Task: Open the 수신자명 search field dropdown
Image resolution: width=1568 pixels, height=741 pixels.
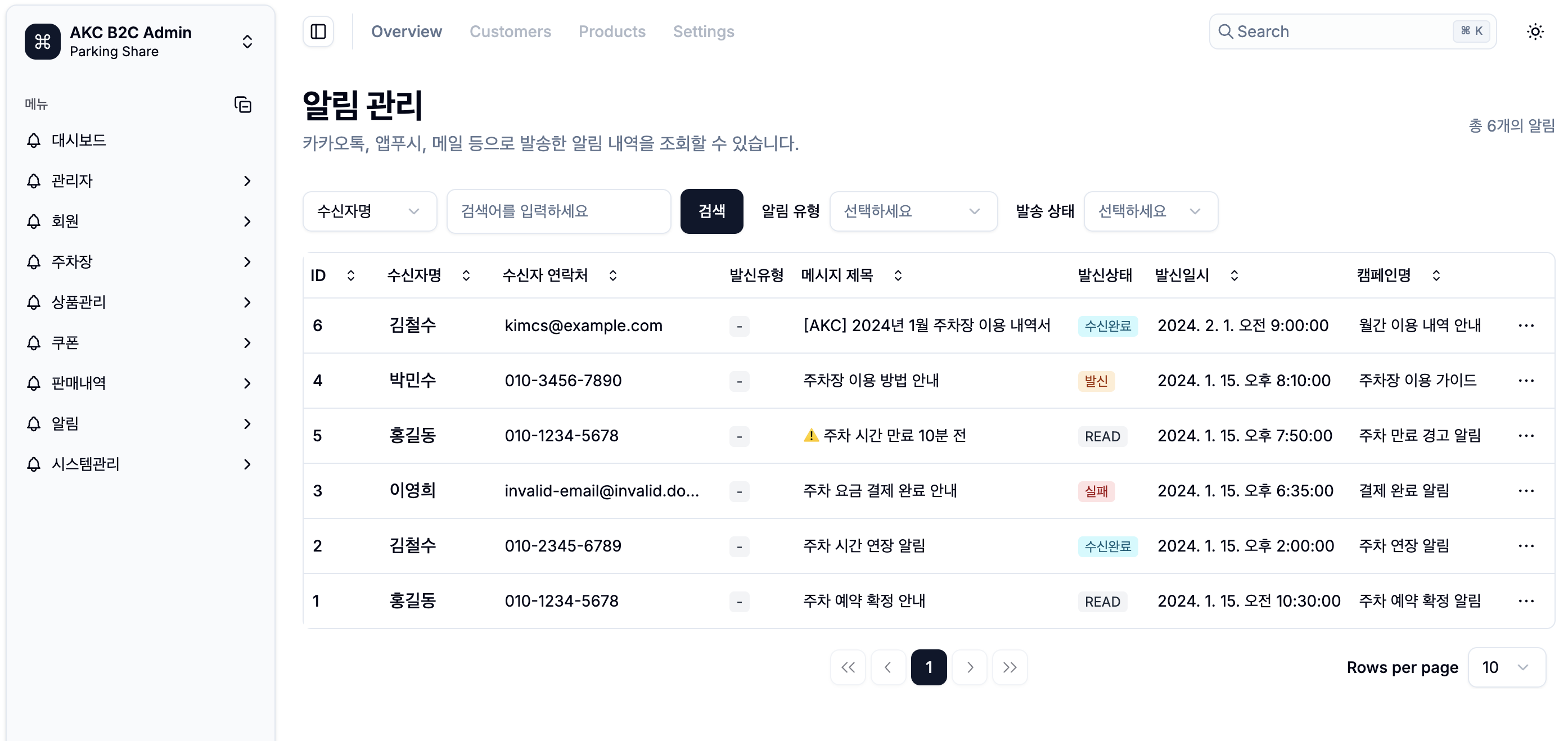Action: [x=369, y=211]
